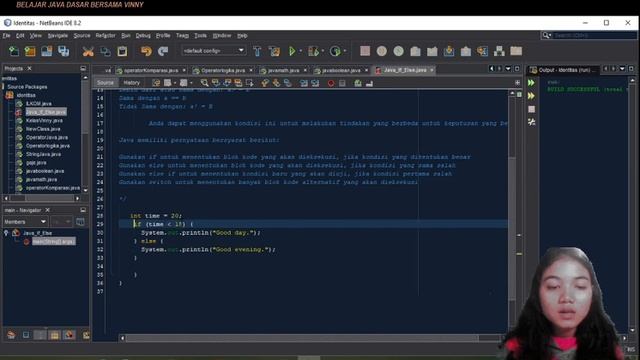Minimize the Projects panel window
The height and width of the screenshot is (360, 640).
[x=83, y=68]
